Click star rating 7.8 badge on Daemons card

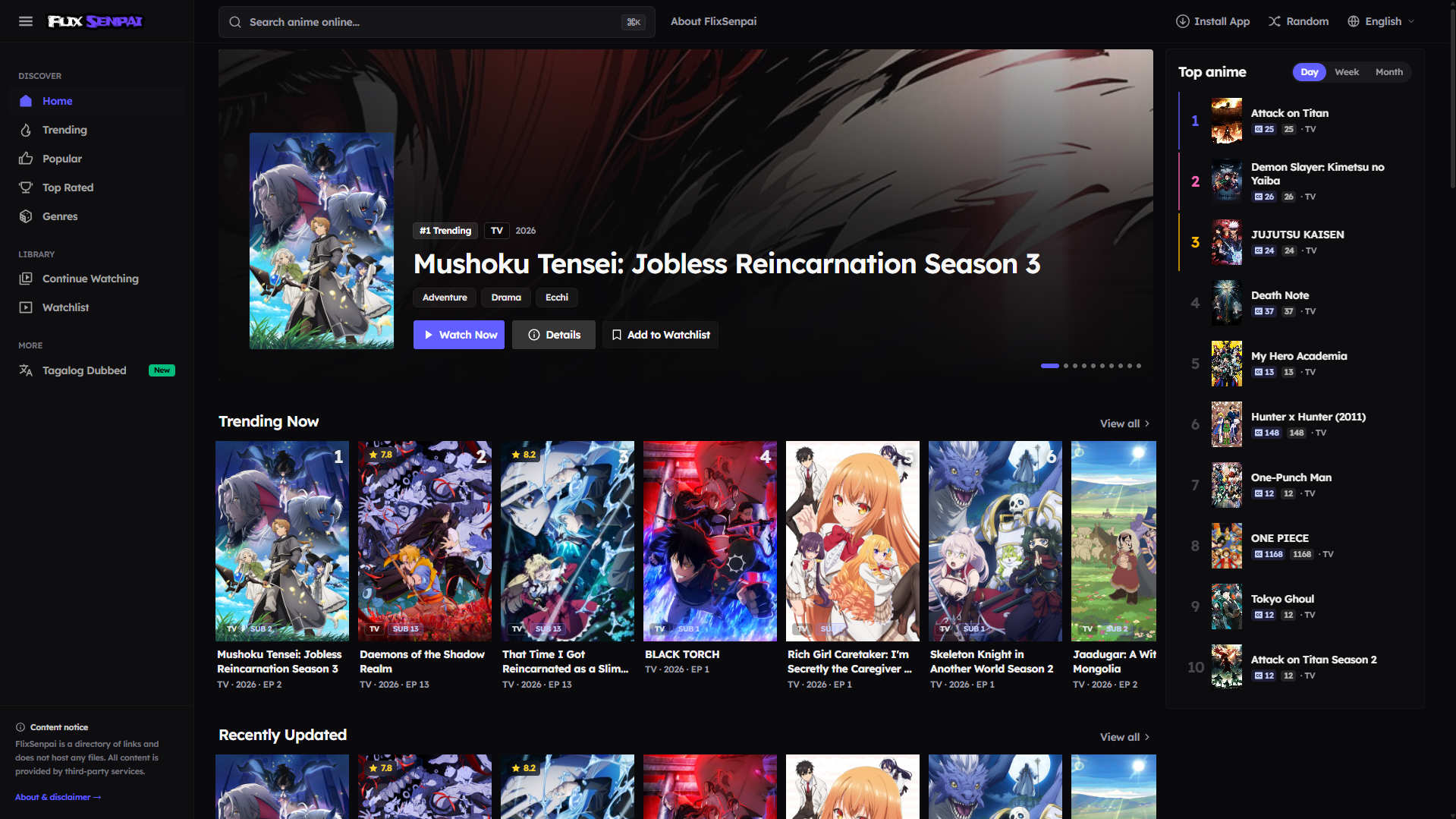point(381,455)
